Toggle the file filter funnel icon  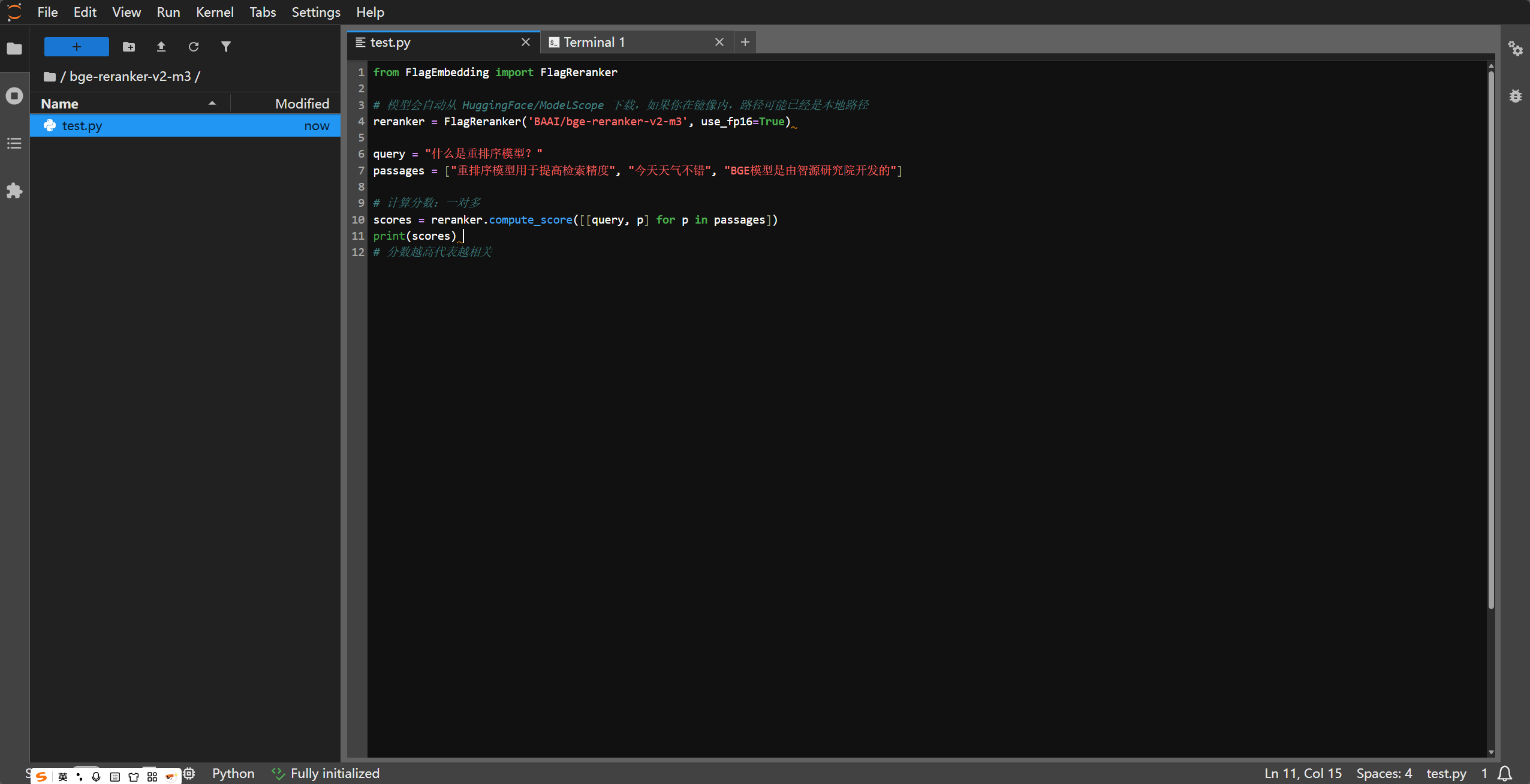[x=225, y=47]
